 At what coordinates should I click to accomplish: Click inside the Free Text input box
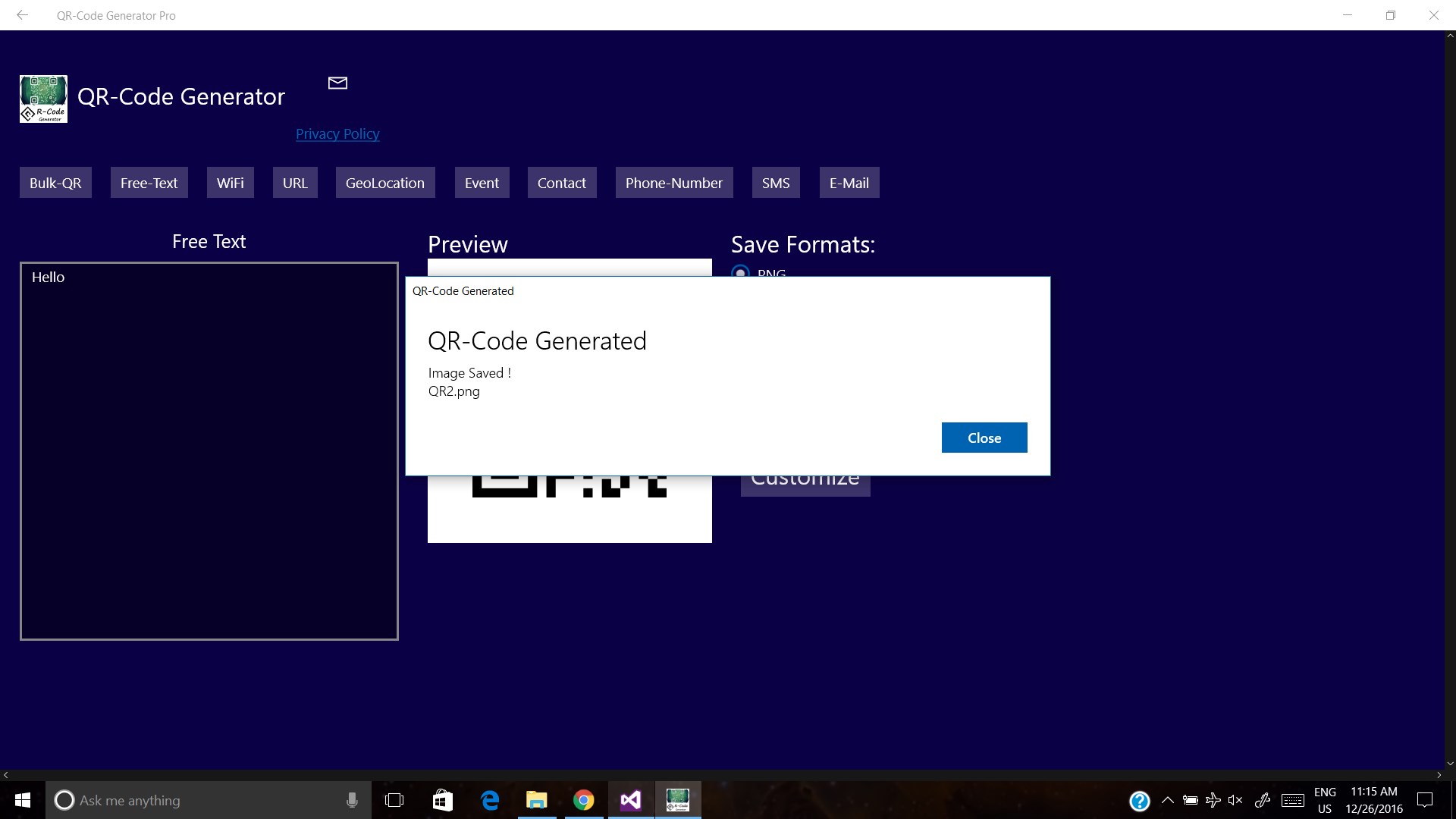(209, 450)
